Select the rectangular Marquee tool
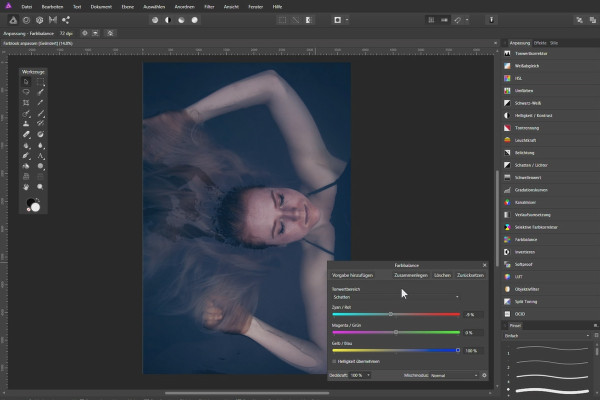Image resolution: width=600 pixels, height=400 pixels. 40,82
